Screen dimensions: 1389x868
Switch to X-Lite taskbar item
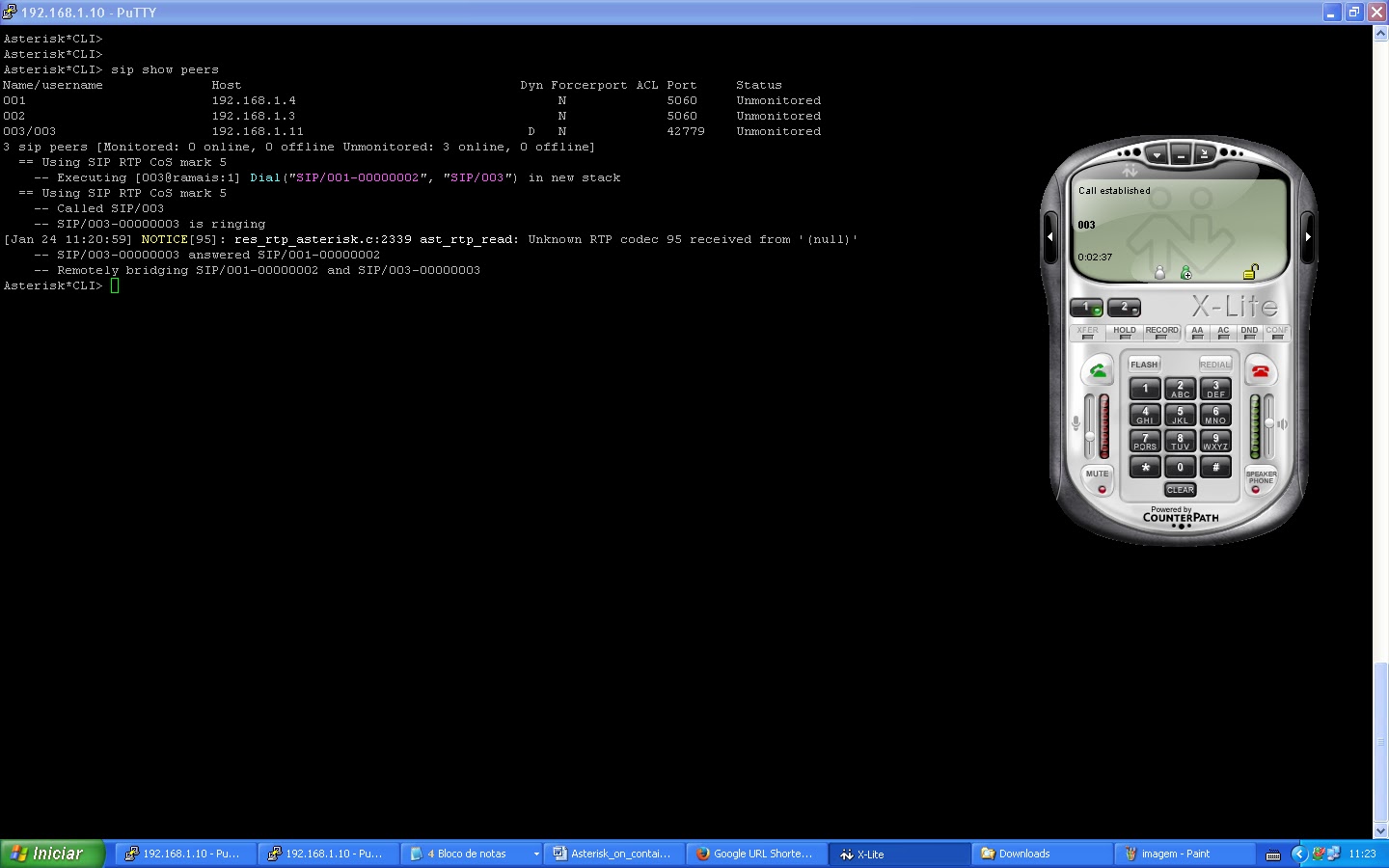(899, 854)
